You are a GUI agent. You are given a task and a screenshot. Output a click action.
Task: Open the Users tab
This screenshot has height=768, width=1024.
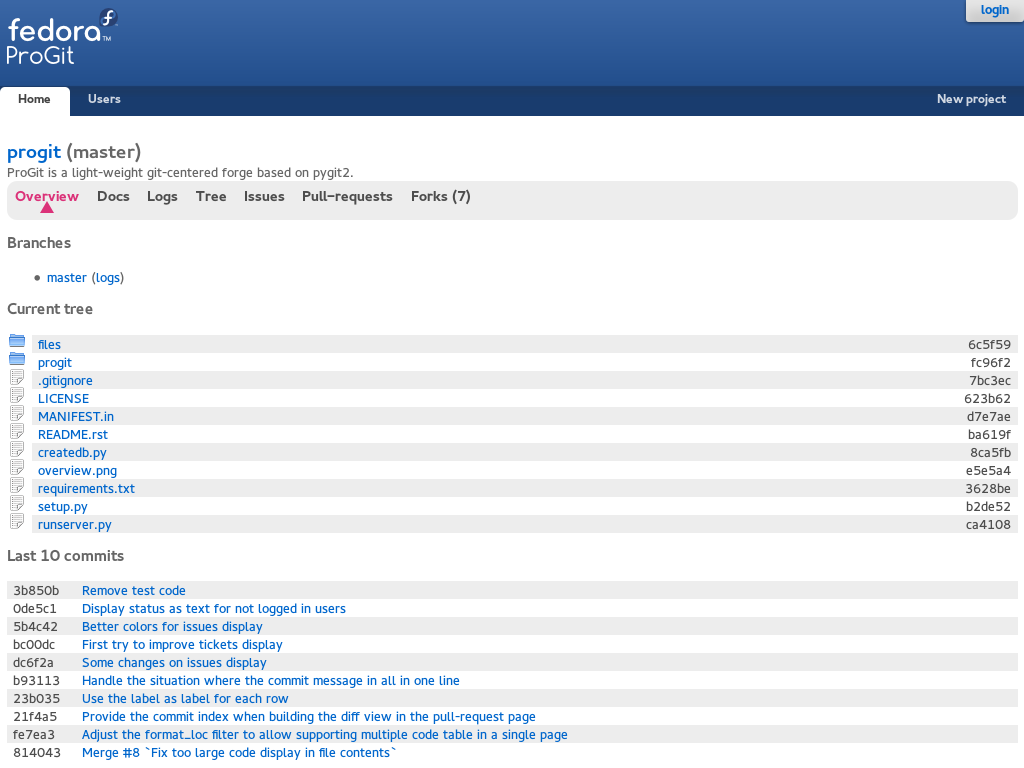(x=104, y=99)
